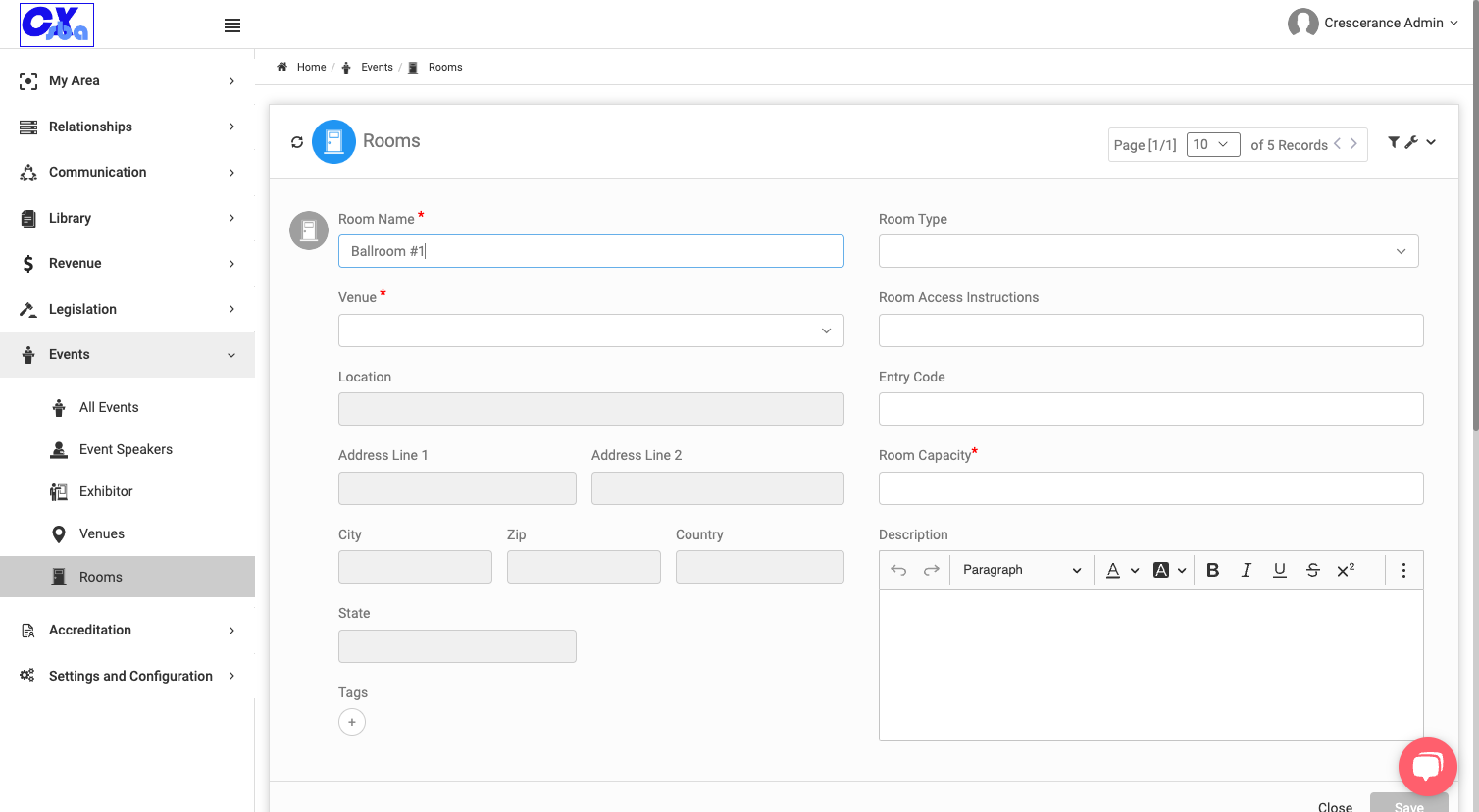This screenshot has width=1479, height=812.
Task: Redo in the Description editor
Action: [x=932, y=570]
